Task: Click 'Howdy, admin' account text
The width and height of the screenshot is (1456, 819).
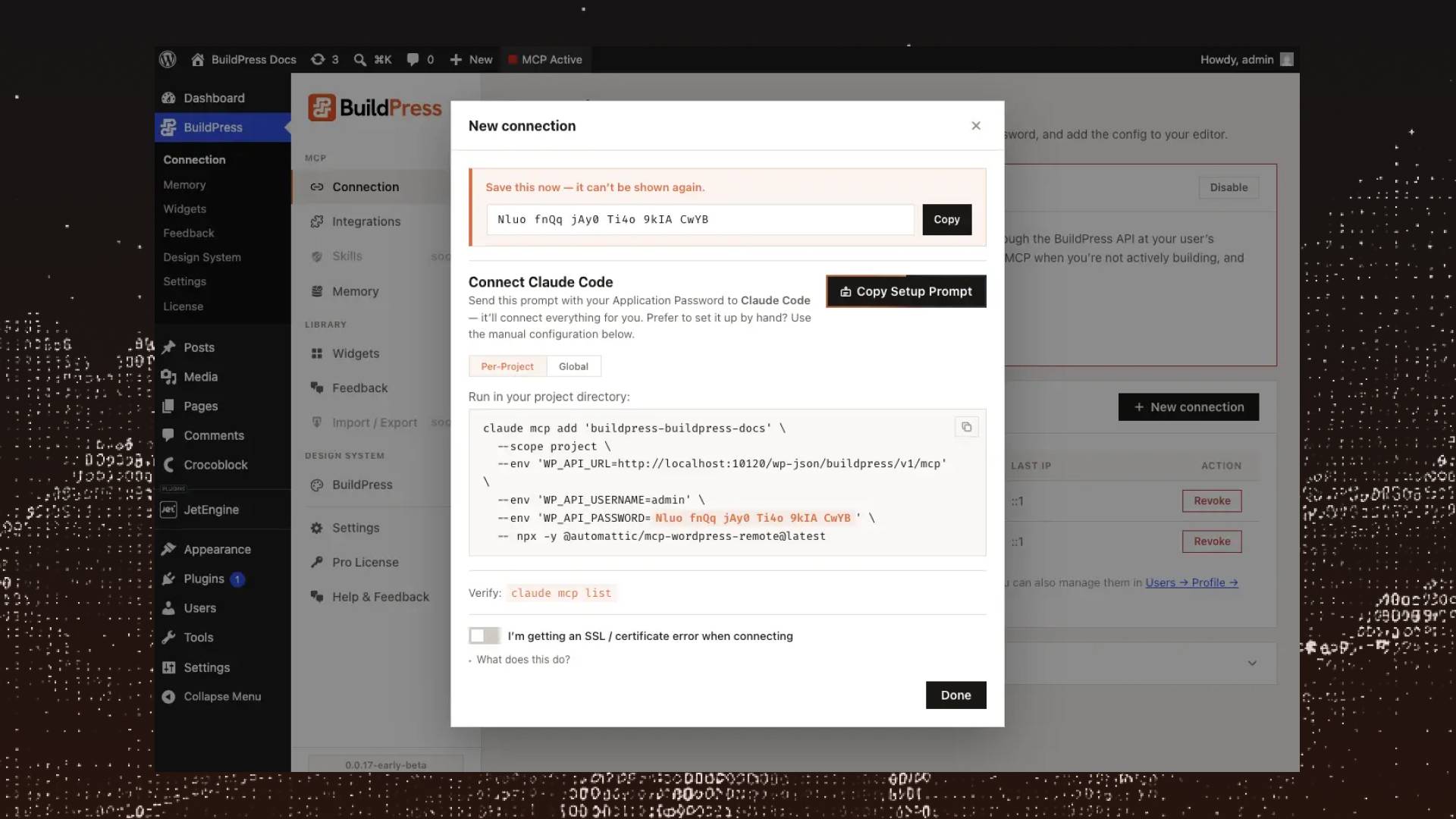Action: [1237, 59]
